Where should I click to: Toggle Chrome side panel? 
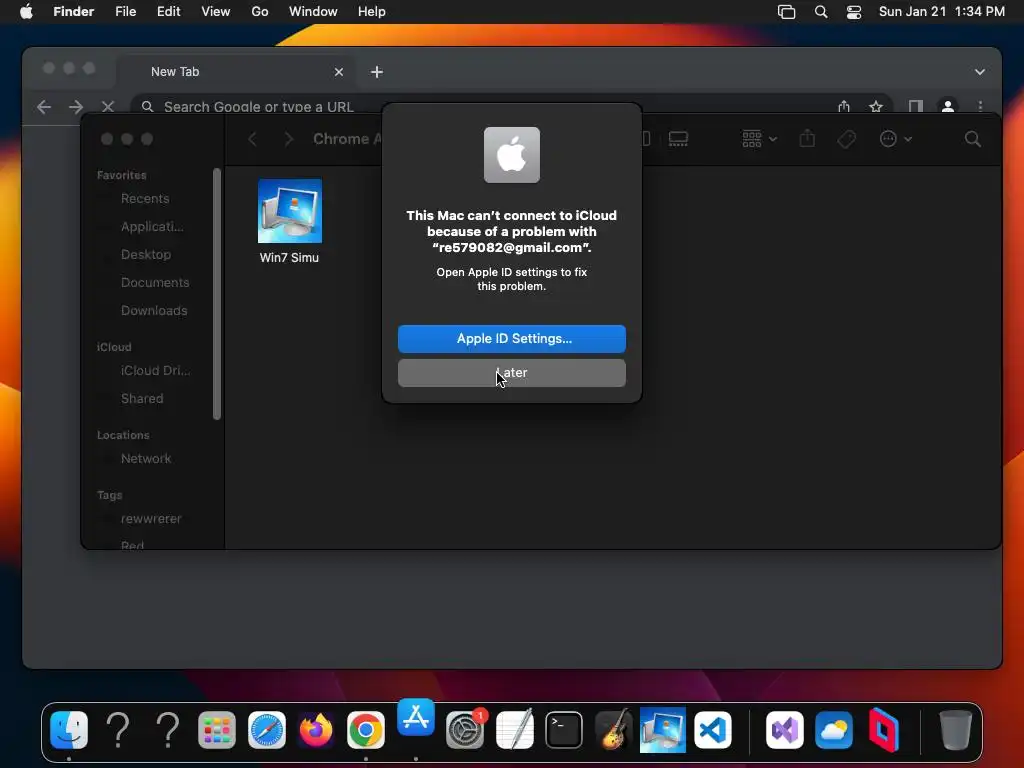[916, 106]
